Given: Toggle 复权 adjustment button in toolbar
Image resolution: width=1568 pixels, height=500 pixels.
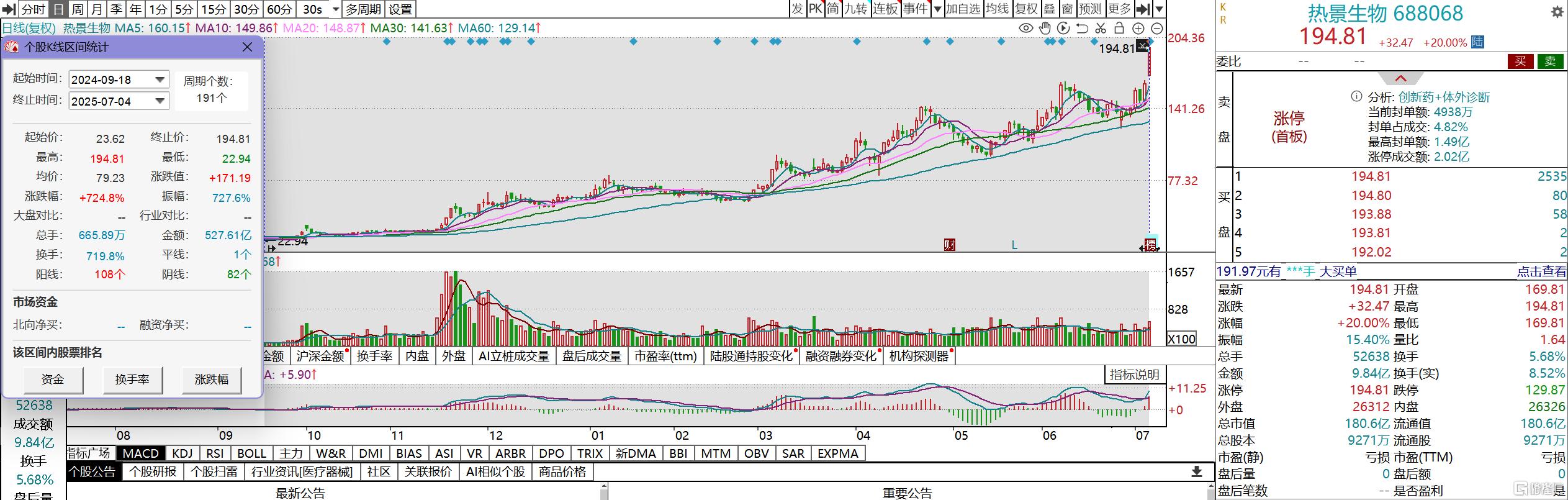Looking at the screenshot, I should (1026, 9).
